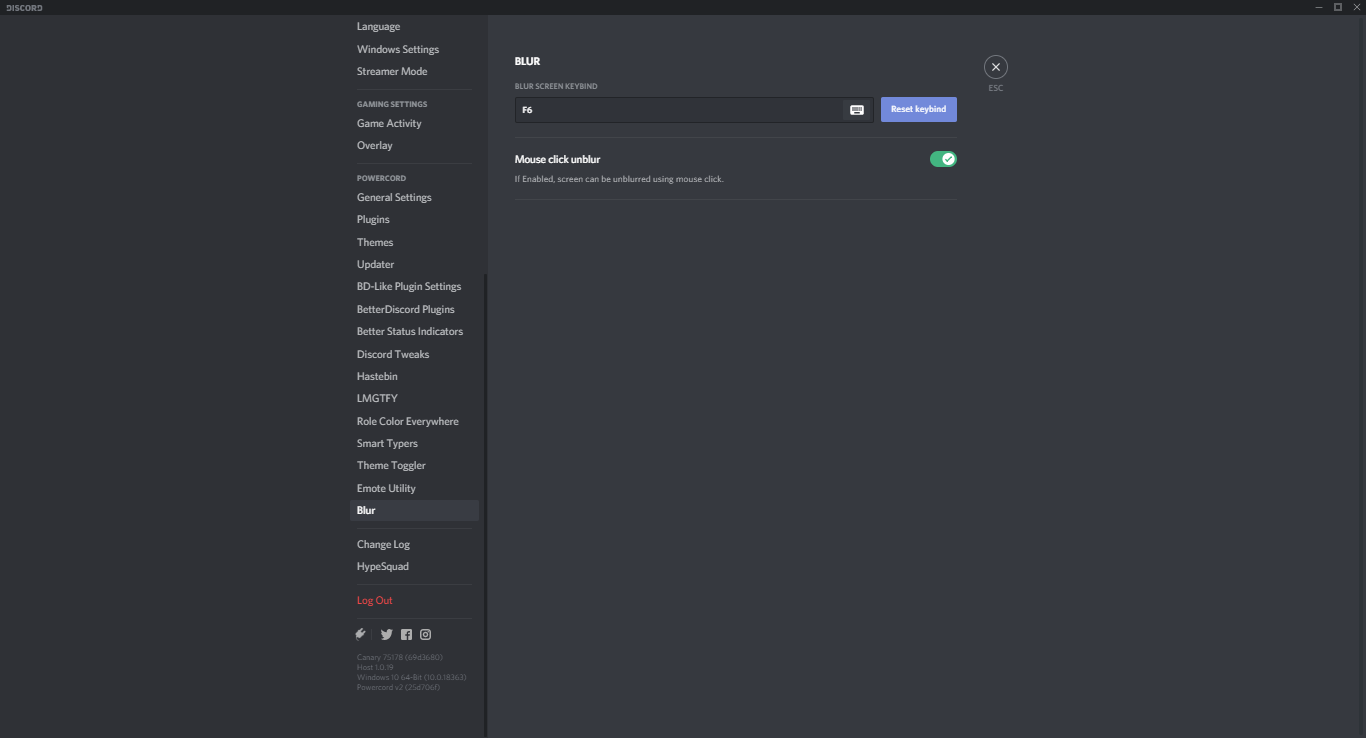The height and width of the screenshot is (738, 1366).
Task: Click the Powercord plug icon in footer
Action: pyautogui.click(x=361, y=634)
